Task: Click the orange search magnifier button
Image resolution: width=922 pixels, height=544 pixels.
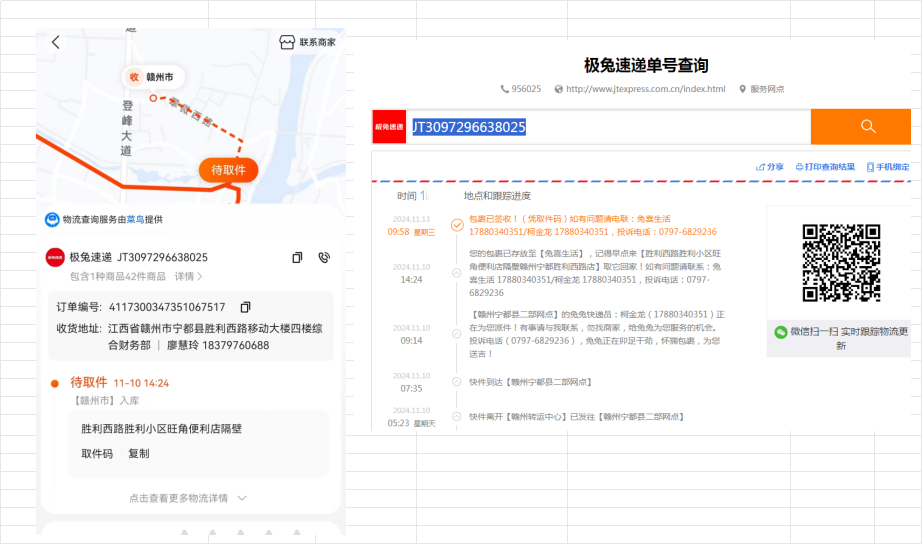Action: pyautogui.click(x=861, y=126)
